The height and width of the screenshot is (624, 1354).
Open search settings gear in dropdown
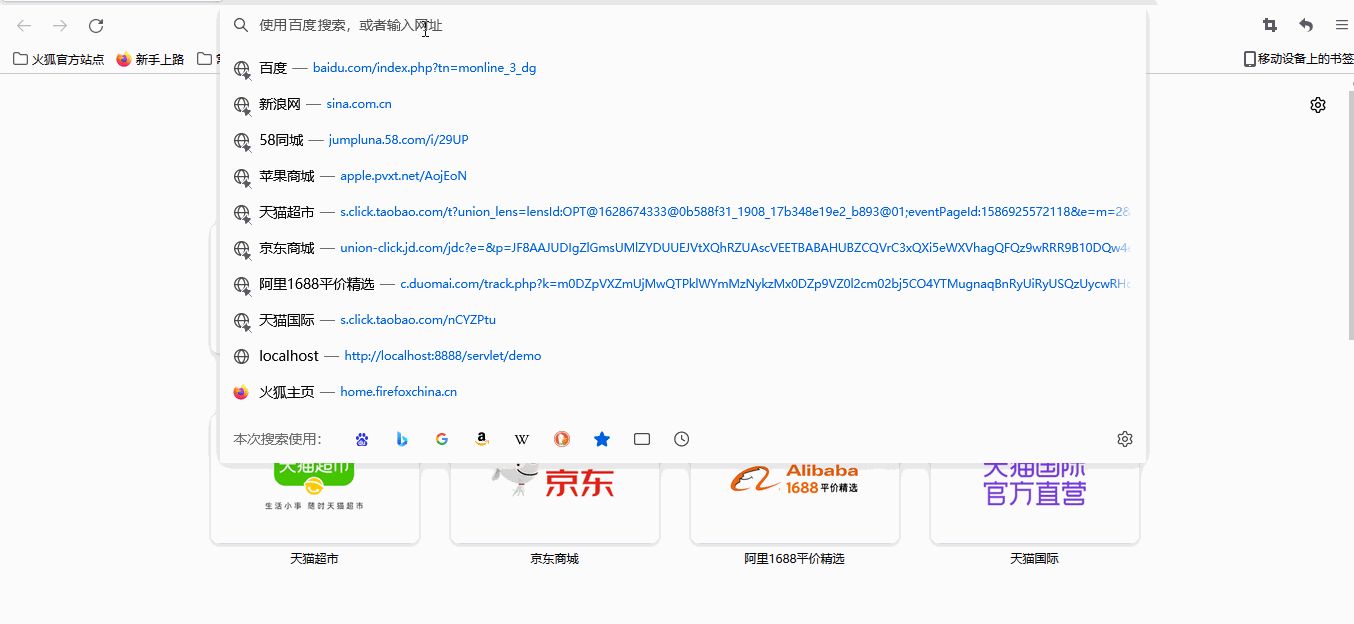coord(1125,439)
